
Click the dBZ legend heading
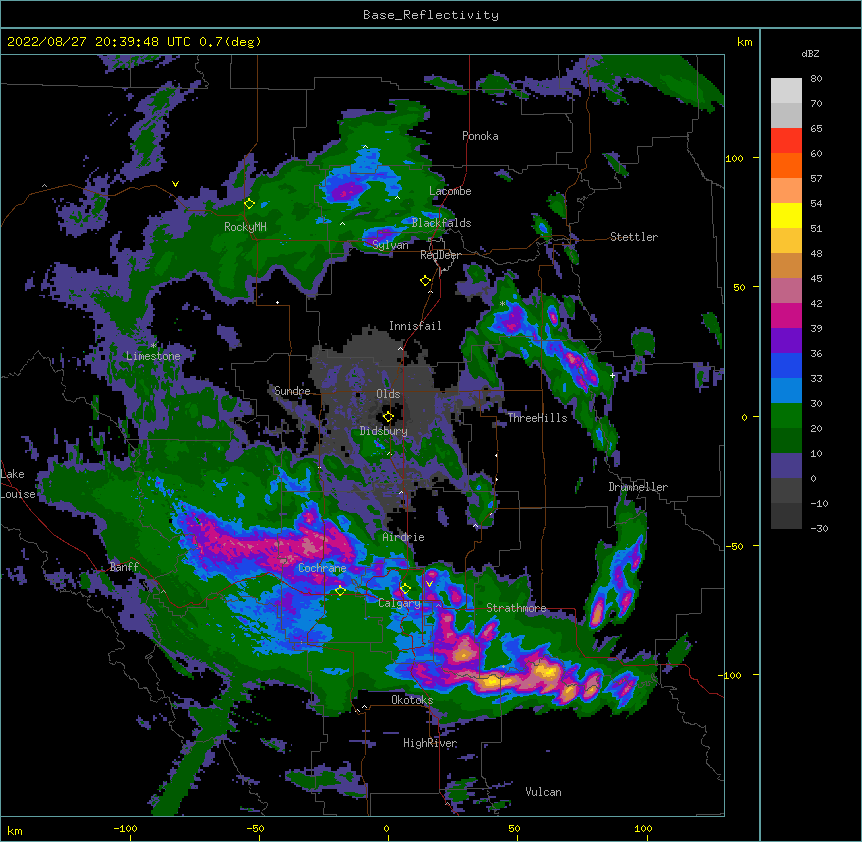point(810,54)
